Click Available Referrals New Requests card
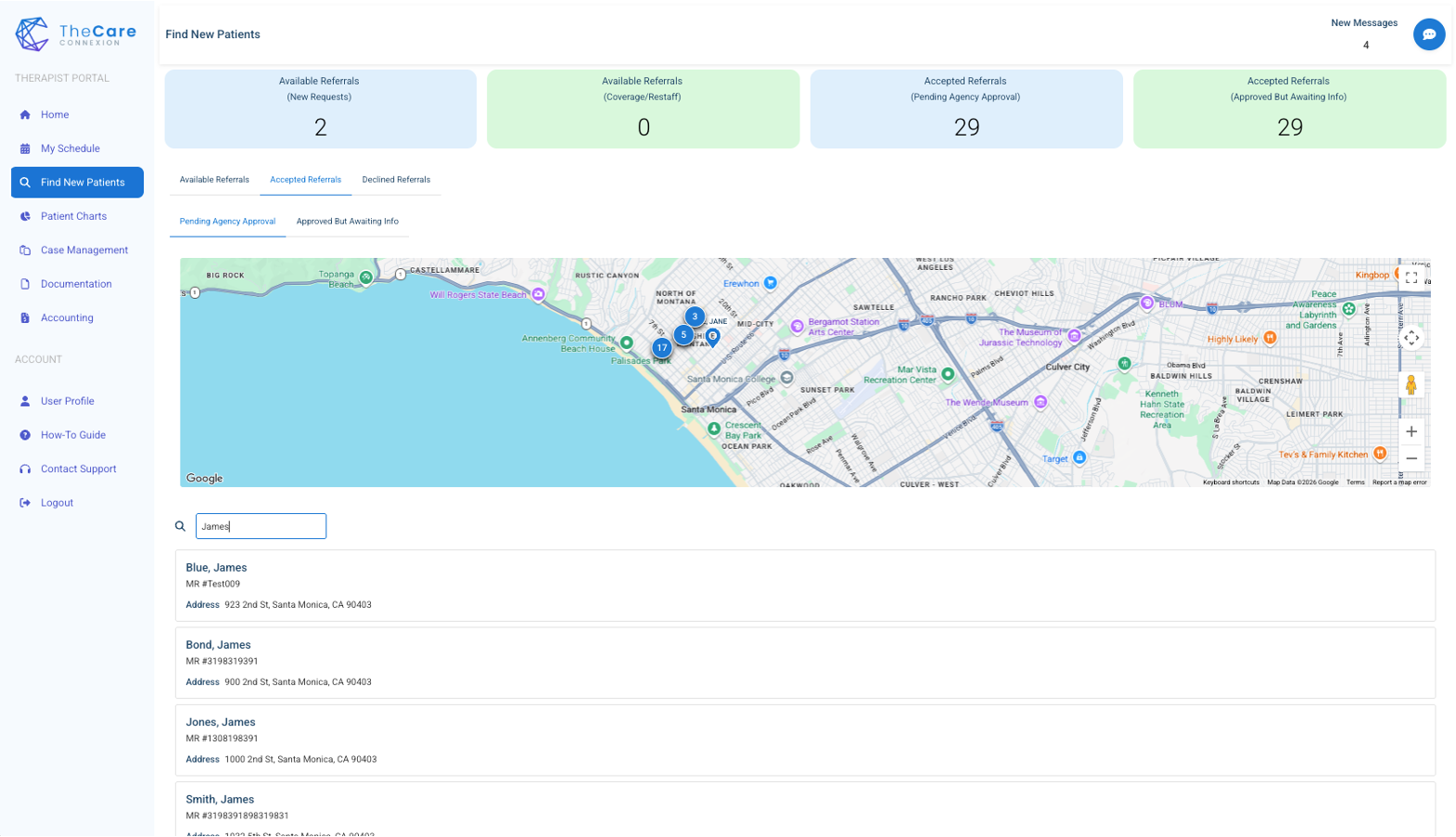The image size is (1456, 837). (x=320, y=109)
